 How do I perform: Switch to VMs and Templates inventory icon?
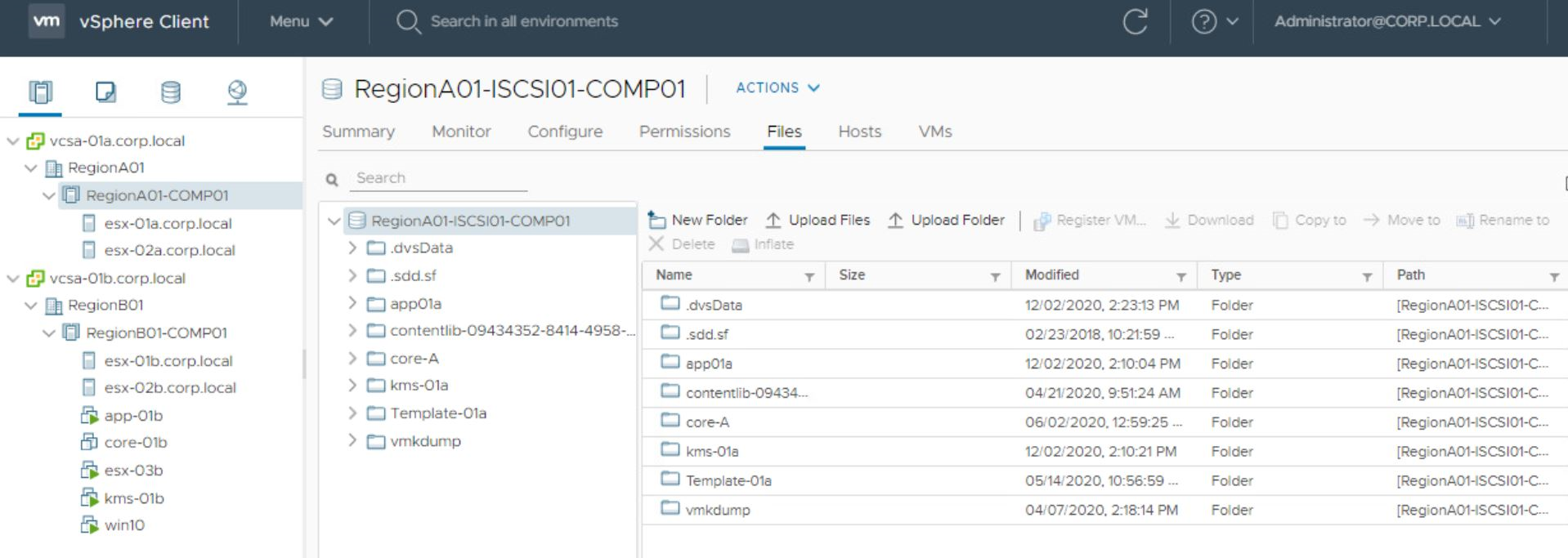[105, 92]
